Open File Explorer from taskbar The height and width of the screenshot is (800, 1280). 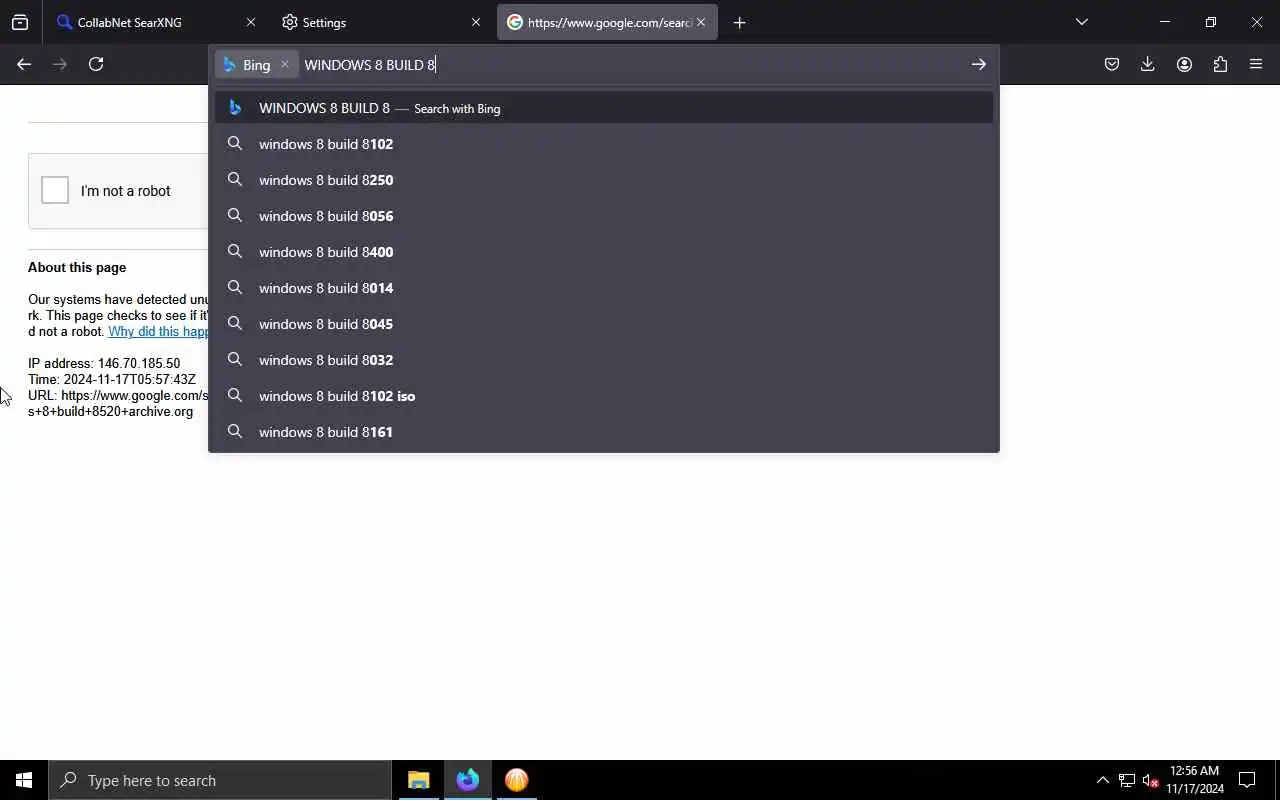coord(419,780)
